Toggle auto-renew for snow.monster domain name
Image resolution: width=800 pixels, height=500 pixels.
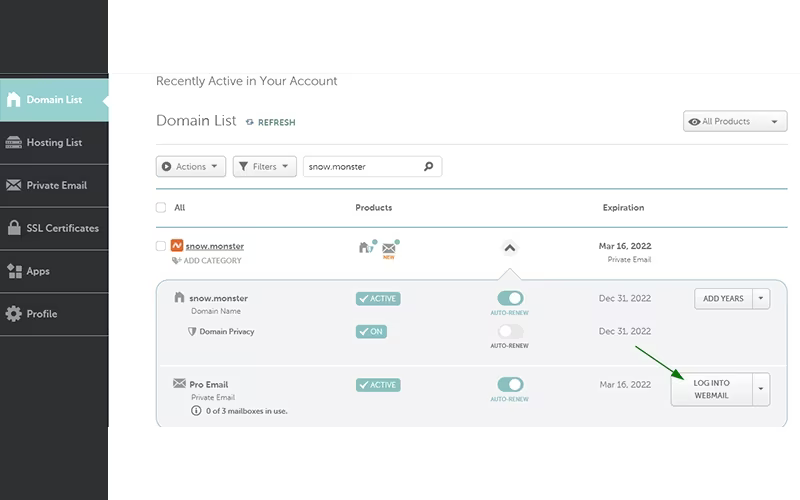[x=510, y=298]
